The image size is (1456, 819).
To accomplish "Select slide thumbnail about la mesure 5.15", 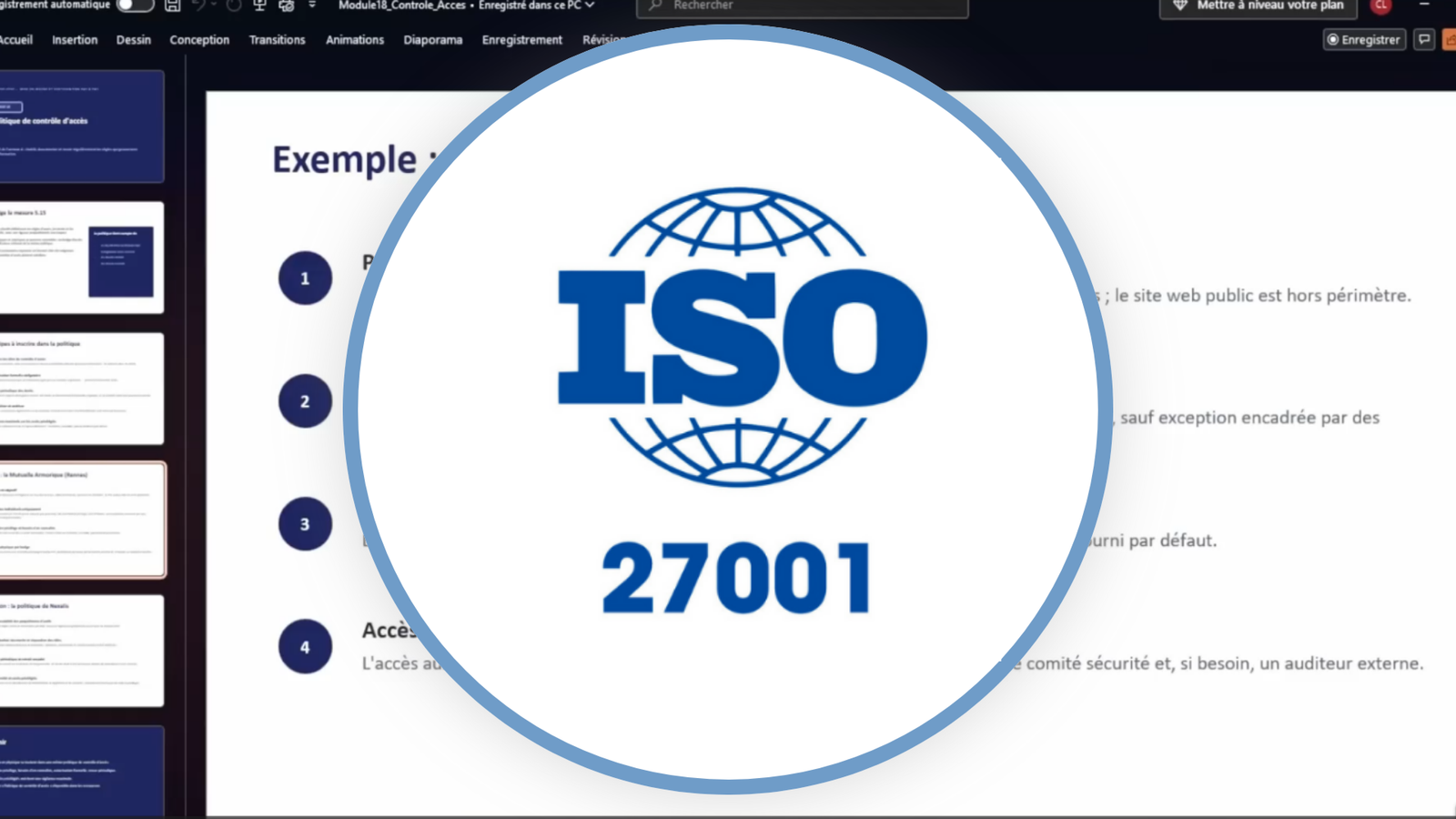I will pos(82,258).
